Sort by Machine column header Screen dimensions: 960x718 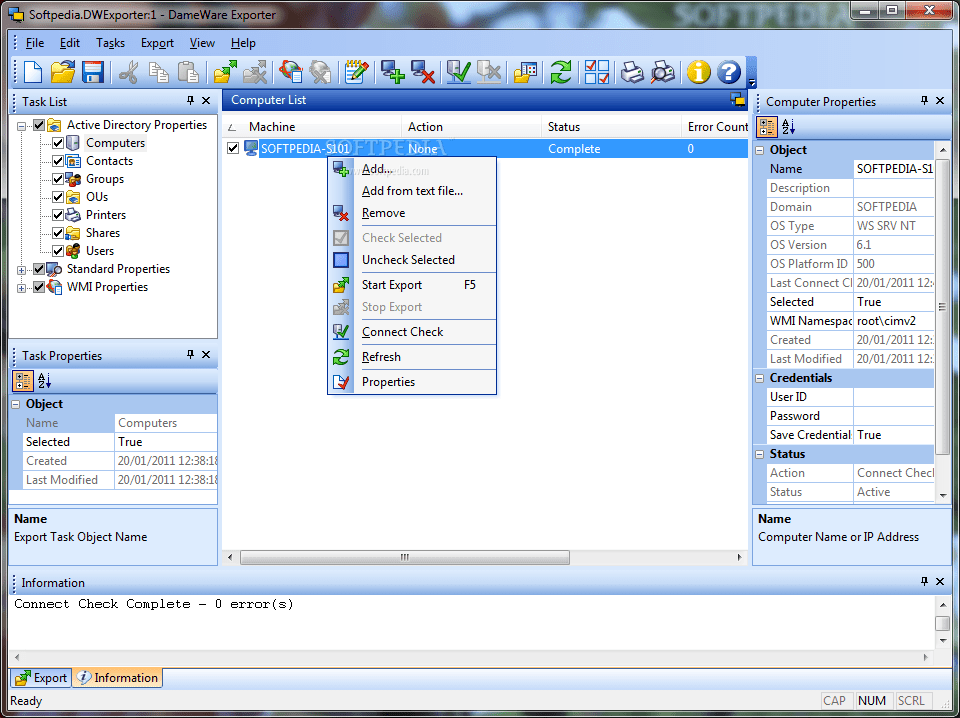[312, 127]
